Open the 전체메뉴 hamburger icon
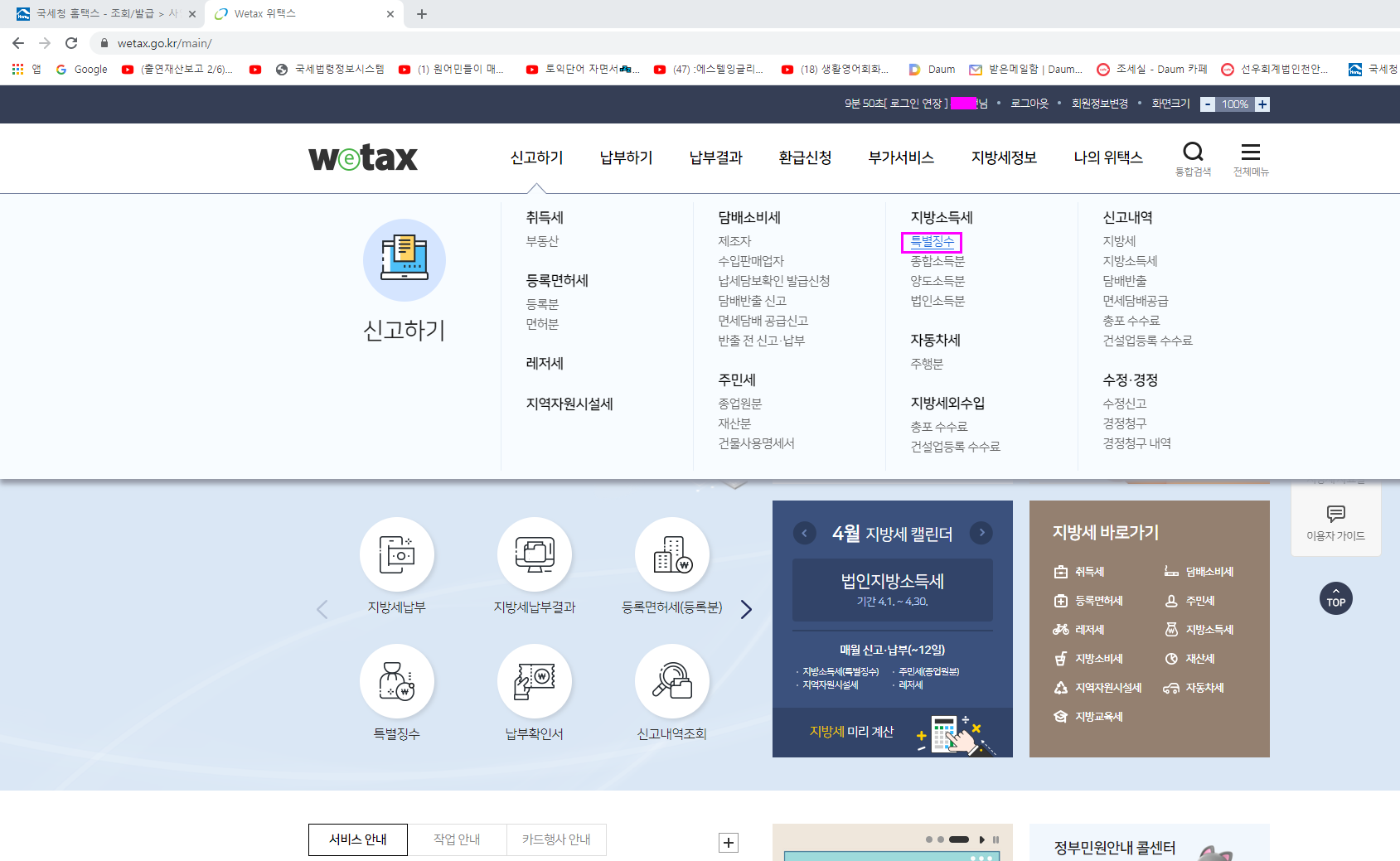The width and height of the screenshot is (1400, 861). (x=1250, y=152)
